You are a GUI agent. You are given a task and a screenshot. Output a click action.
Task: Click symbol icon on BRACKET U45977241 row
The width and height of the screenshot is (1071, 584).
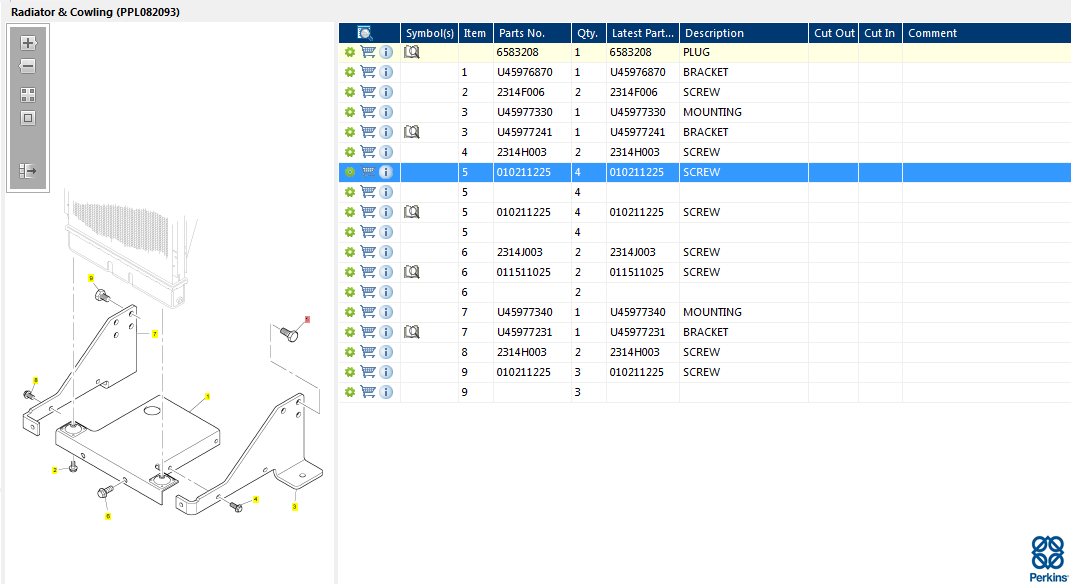click(x=411, y=132)
